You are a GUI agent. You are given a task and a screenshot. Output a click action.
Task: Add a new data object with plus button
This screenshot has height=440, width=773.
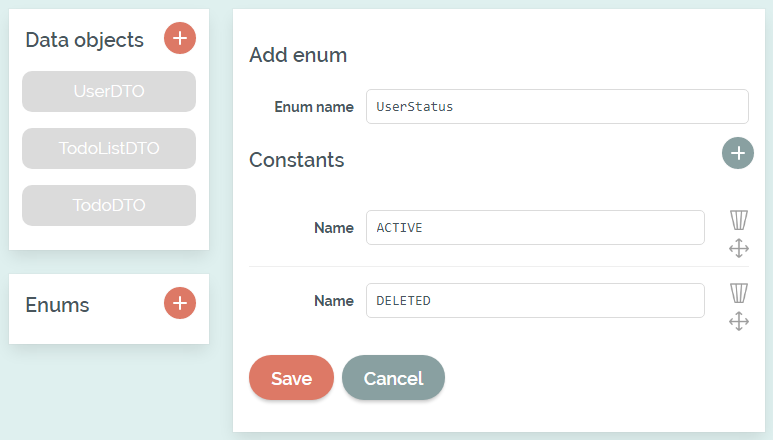[180, 38]
